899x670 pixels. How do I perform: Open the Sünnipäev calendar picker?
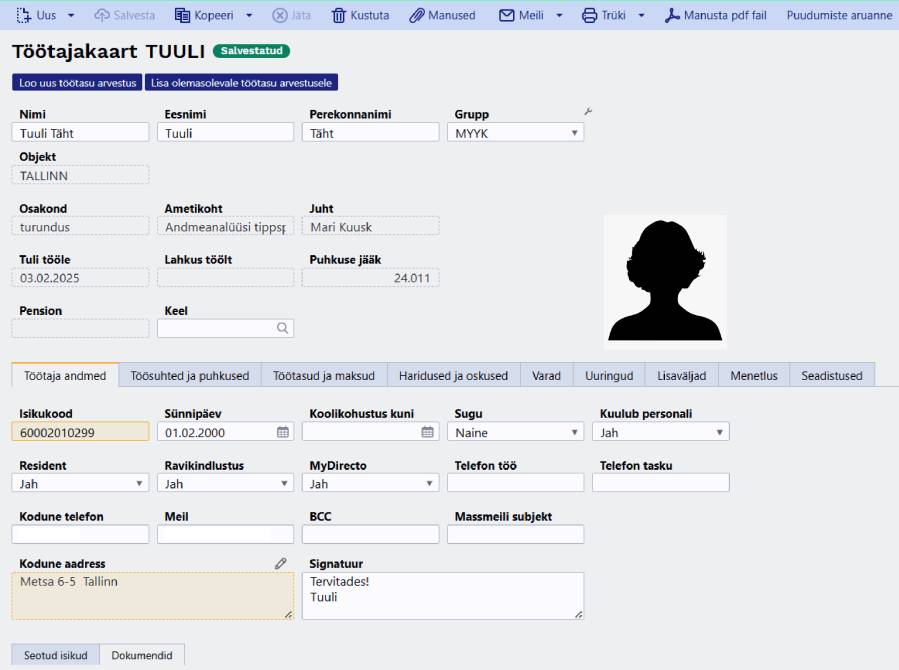[283, 433]
